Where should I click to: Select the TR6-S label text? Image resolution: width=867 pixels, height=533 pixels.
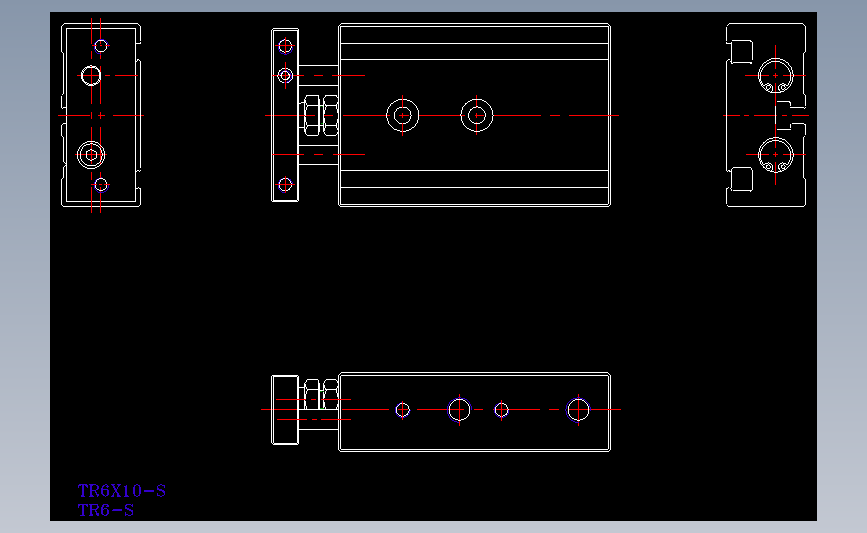[106, 510]
